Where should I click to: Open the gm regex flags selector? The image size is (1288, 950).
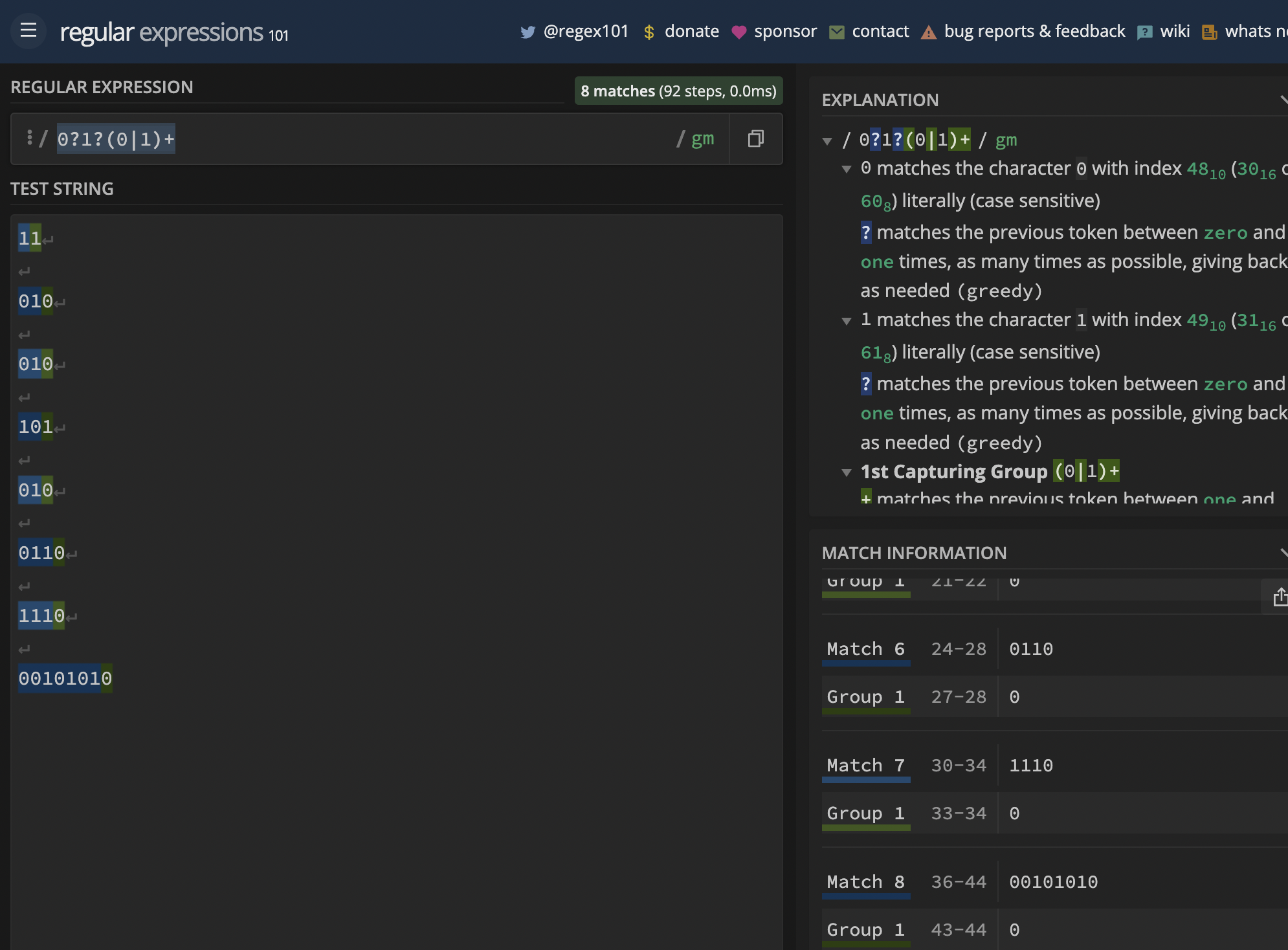point(702,138)
